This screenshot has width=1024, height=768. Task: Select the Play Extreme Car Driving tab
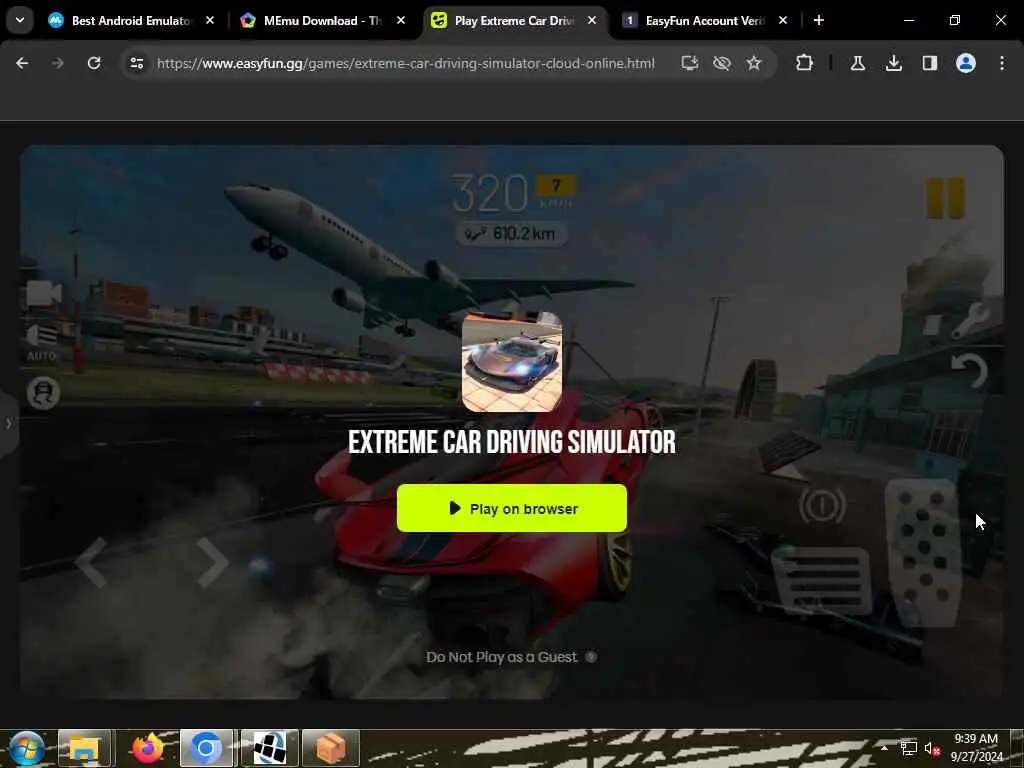point(514,20)
